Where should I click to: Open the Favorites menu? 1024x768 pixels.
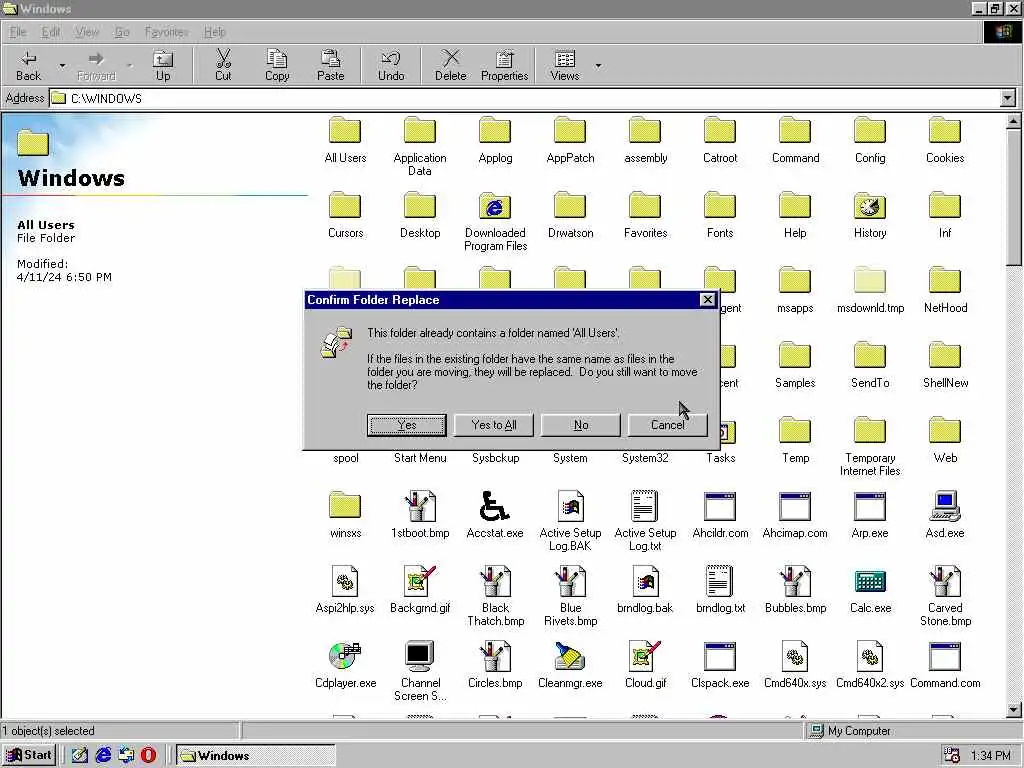(x=166, y=32)
